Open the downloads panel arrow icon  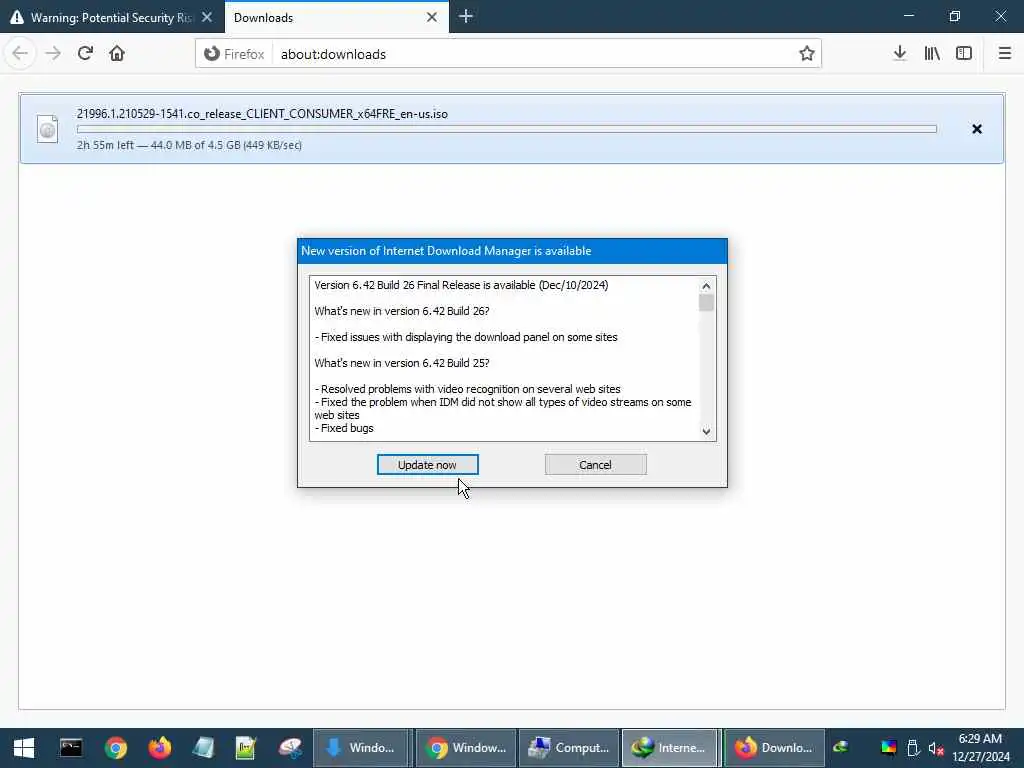900,54
